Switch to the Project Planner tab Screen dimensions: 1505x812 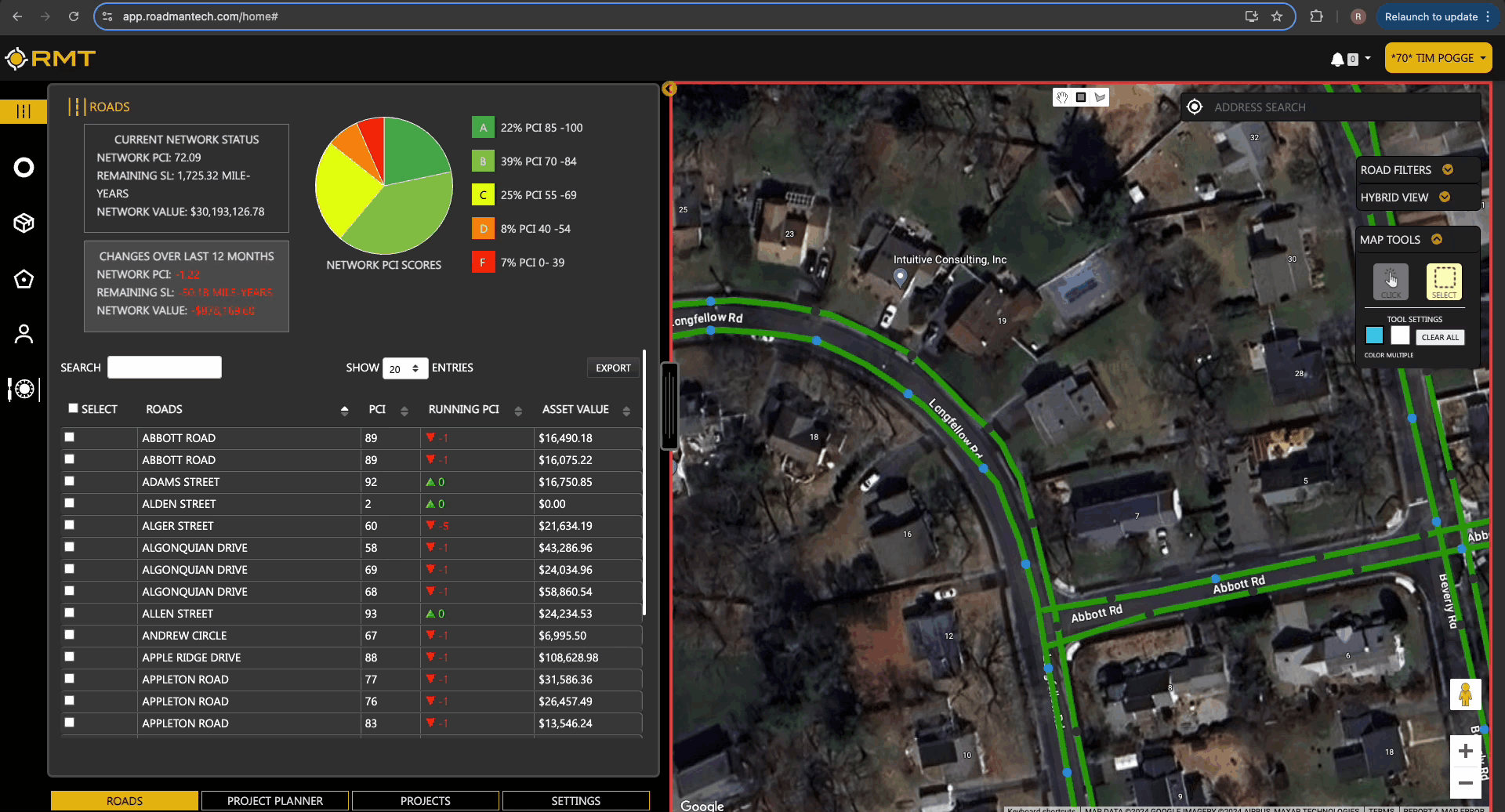pos(275,800)
